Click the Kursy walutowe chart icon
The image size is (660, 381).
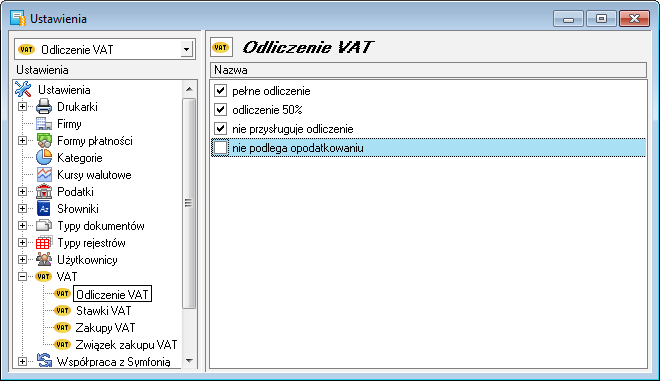[44, 174]
